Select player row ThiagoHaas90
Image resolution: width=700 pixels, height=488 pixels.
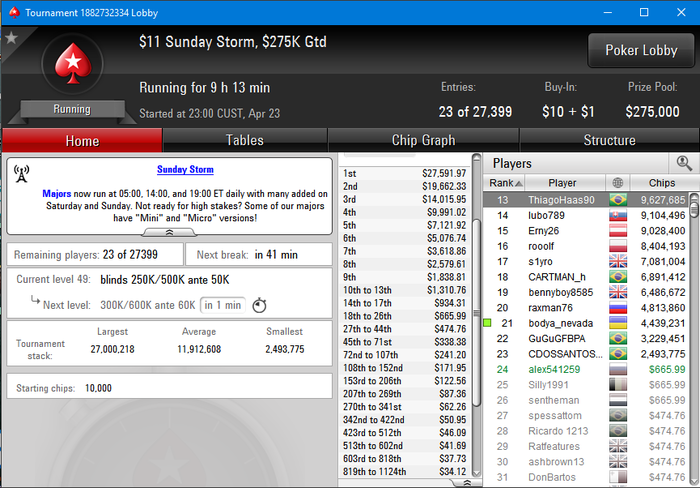(x=587, y=200)
